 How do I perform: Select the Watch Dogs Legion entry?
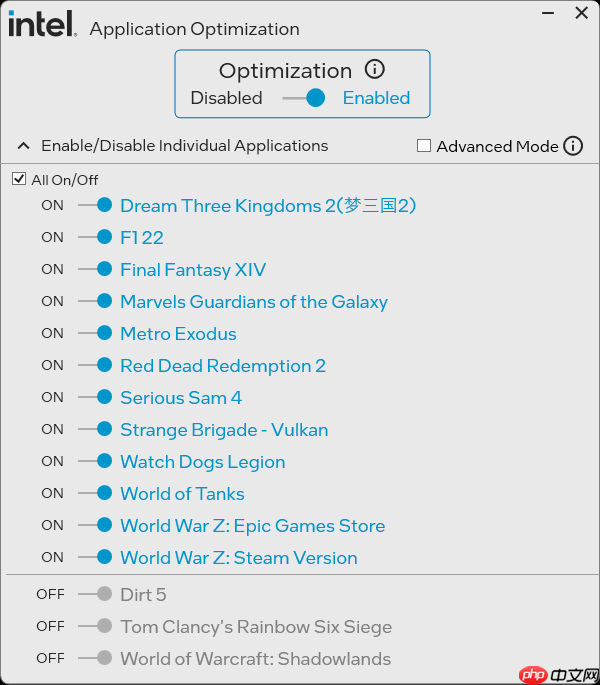pyautogui.click(x=203, y=462)
